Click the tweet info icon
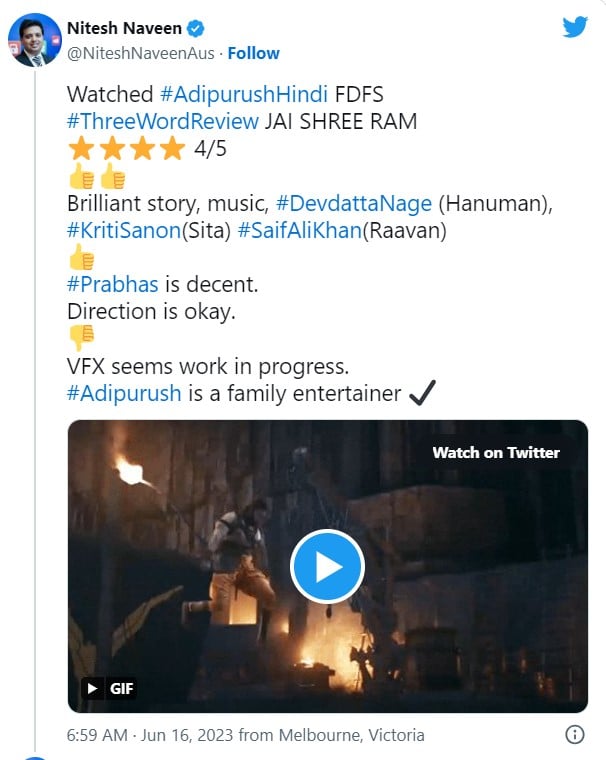This screenshot has height=760, width=606. point(575,735)
